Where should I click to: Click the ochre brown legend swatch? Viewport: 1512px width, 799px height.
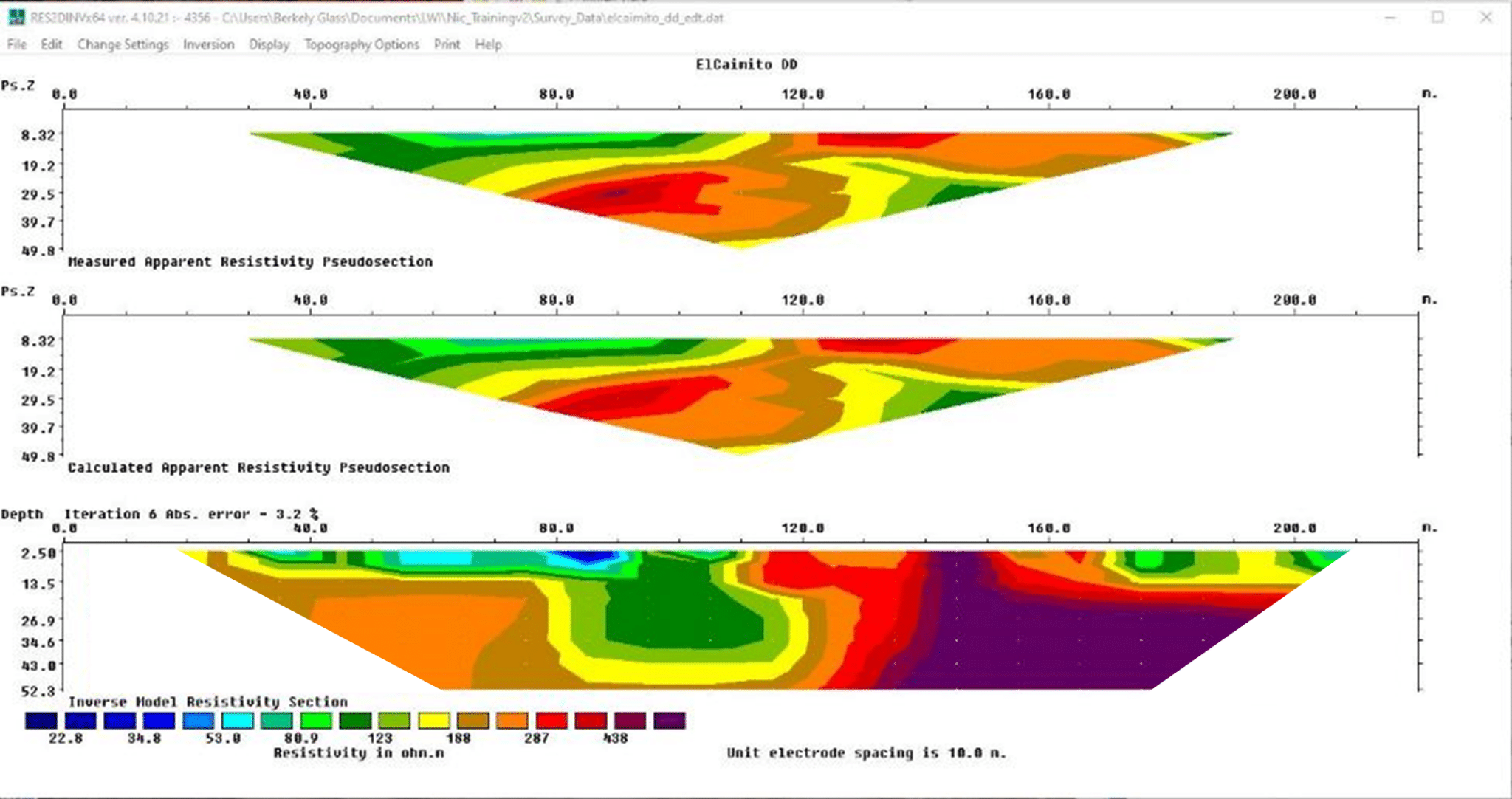click(x=473, y=721)
